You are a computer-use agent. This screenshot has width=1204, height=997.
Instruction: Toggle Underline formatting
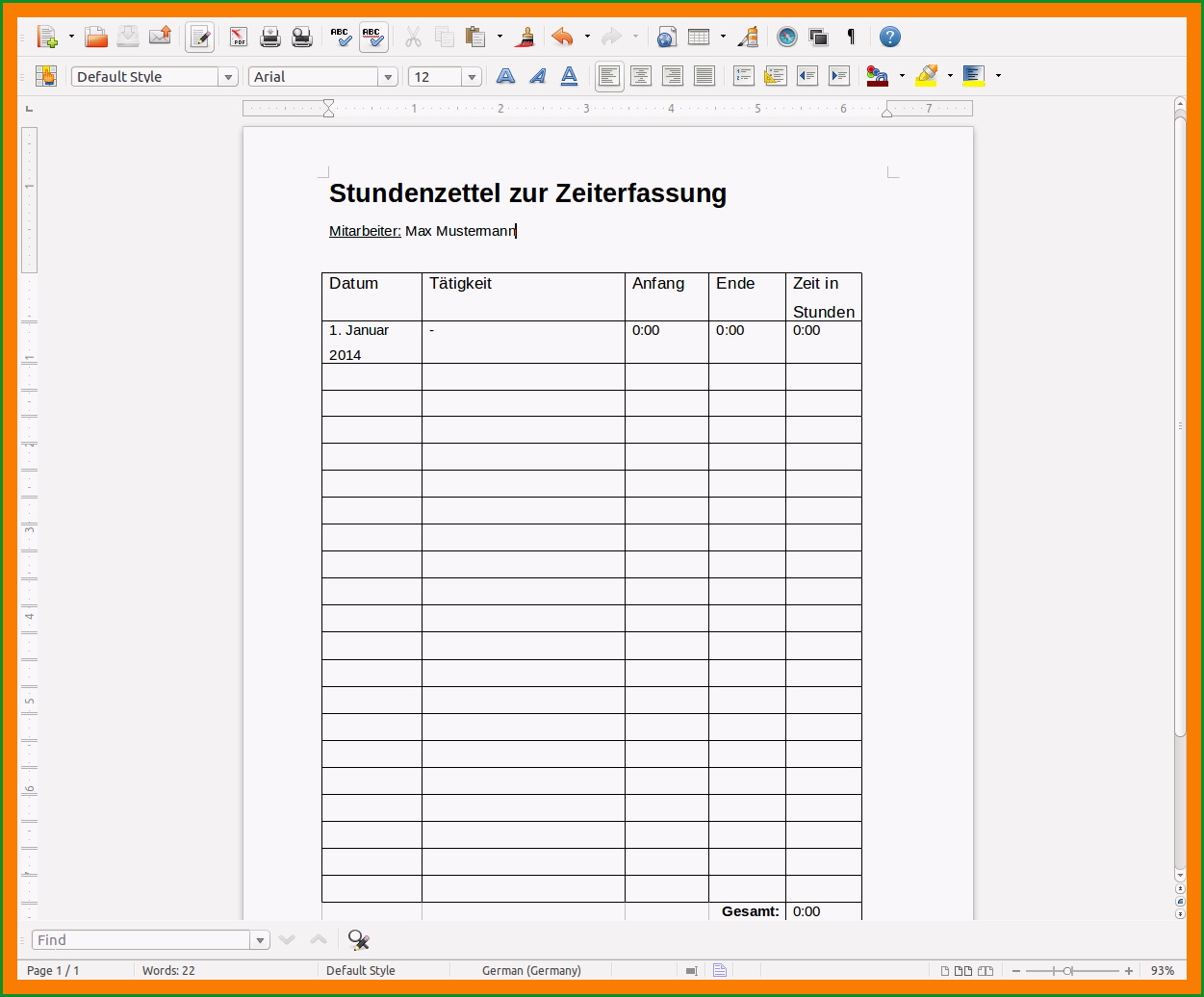[569, 76]
